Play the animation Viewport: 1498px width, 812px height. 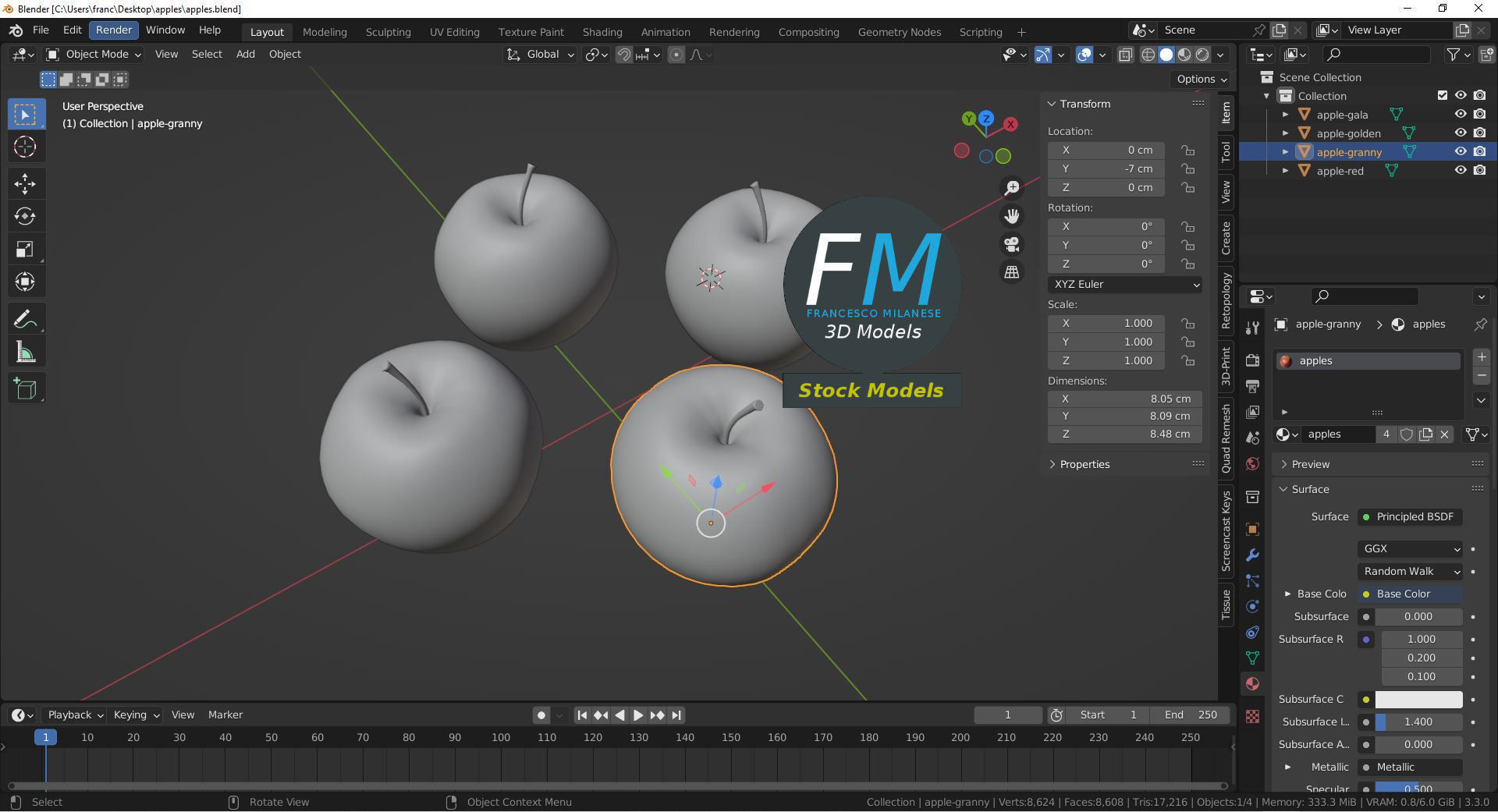[x=638, y=714]
